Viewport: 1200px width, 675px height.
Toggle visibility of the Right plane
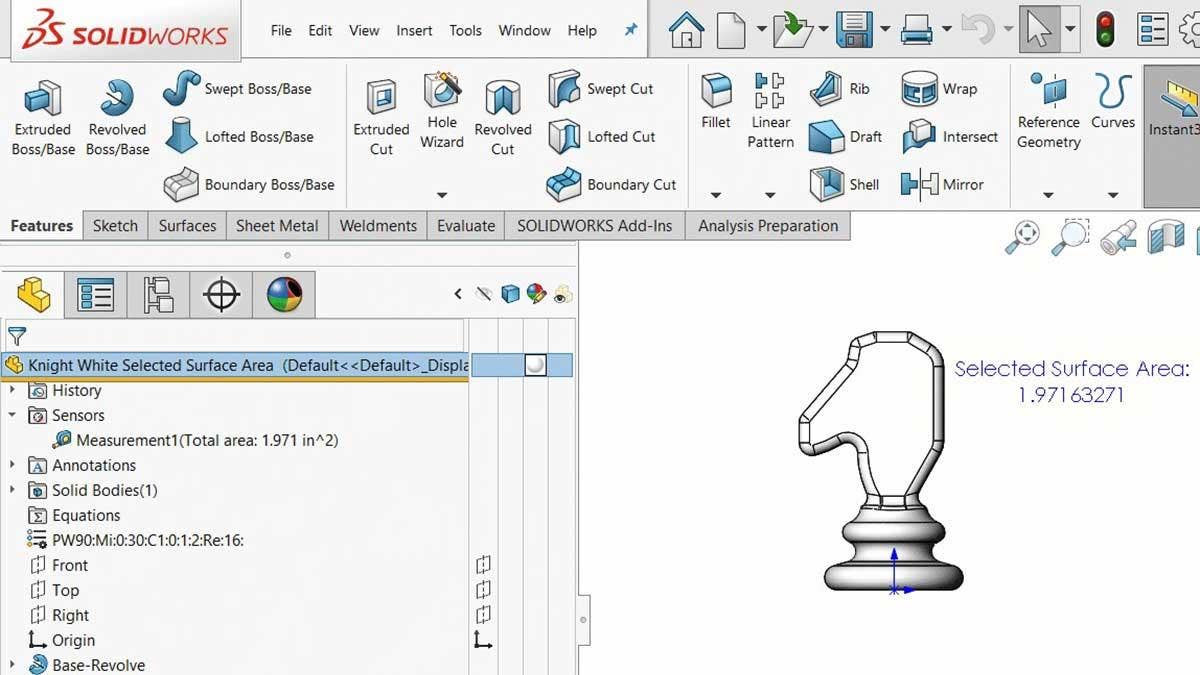[483, 615]
